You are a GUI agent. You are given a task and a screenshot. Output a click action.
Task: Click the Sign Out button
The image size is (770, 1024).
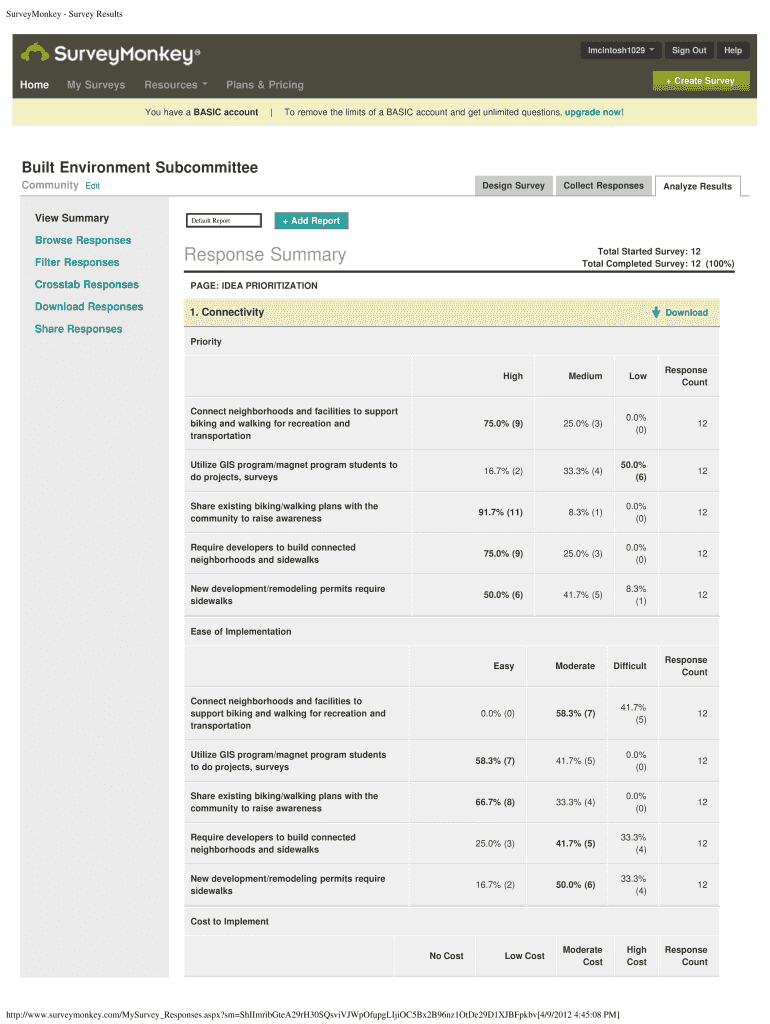click(688, 50)
